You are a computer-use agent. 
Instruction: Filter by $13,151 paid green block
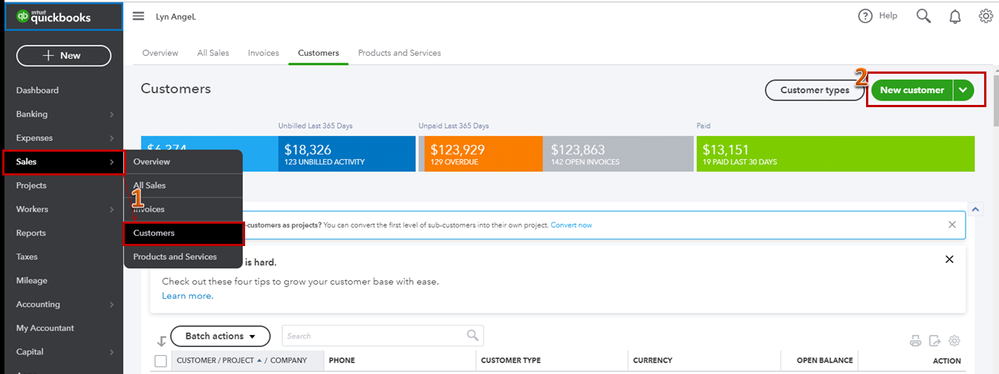[x=835, y=154]
